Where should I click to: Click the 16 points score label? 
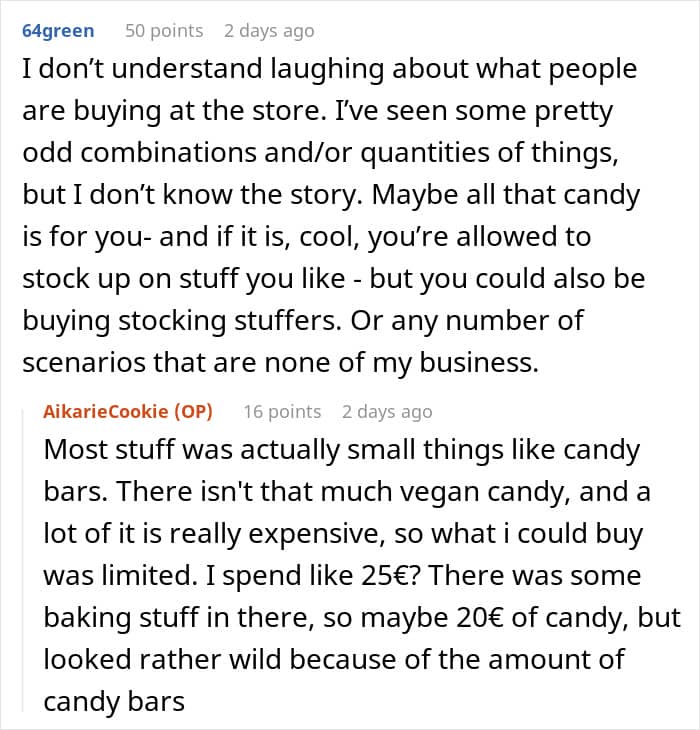click(x=283, y=412)
